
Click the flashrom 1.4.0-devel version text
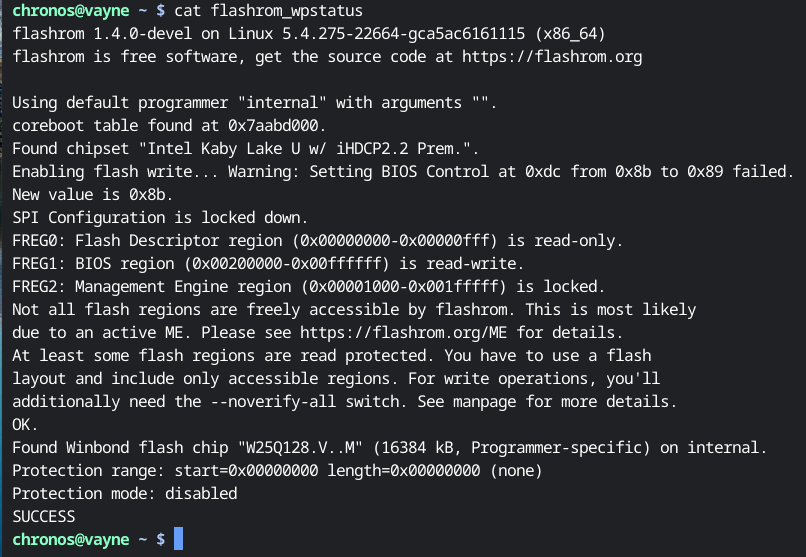tap(102, 34)
